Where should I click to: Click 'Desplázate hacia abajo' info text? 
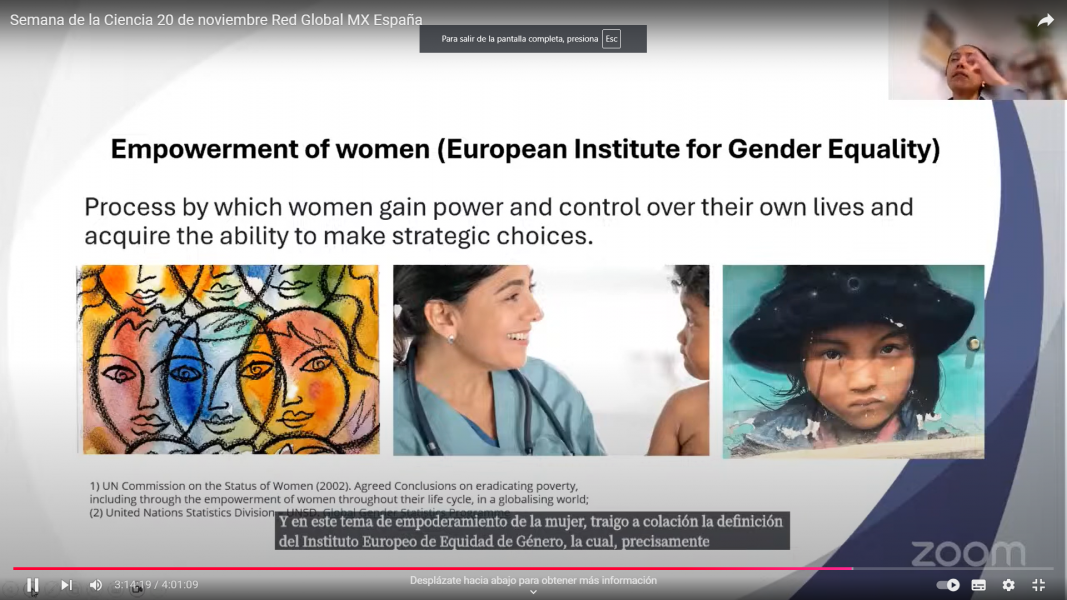pyautogui.click(x=533, y=580)
